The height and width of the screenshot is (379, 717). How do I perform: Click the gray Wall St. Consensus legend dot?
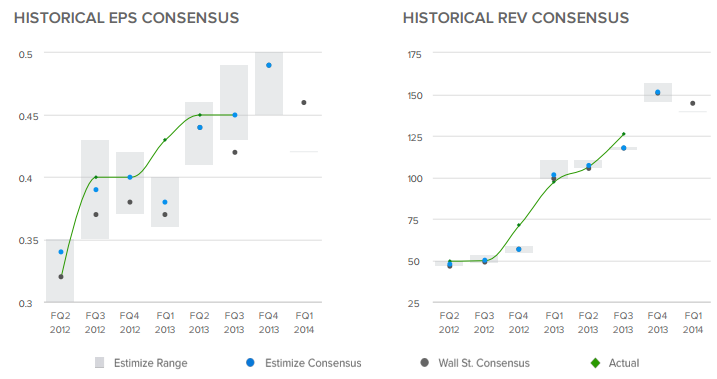tap(424, 363)
